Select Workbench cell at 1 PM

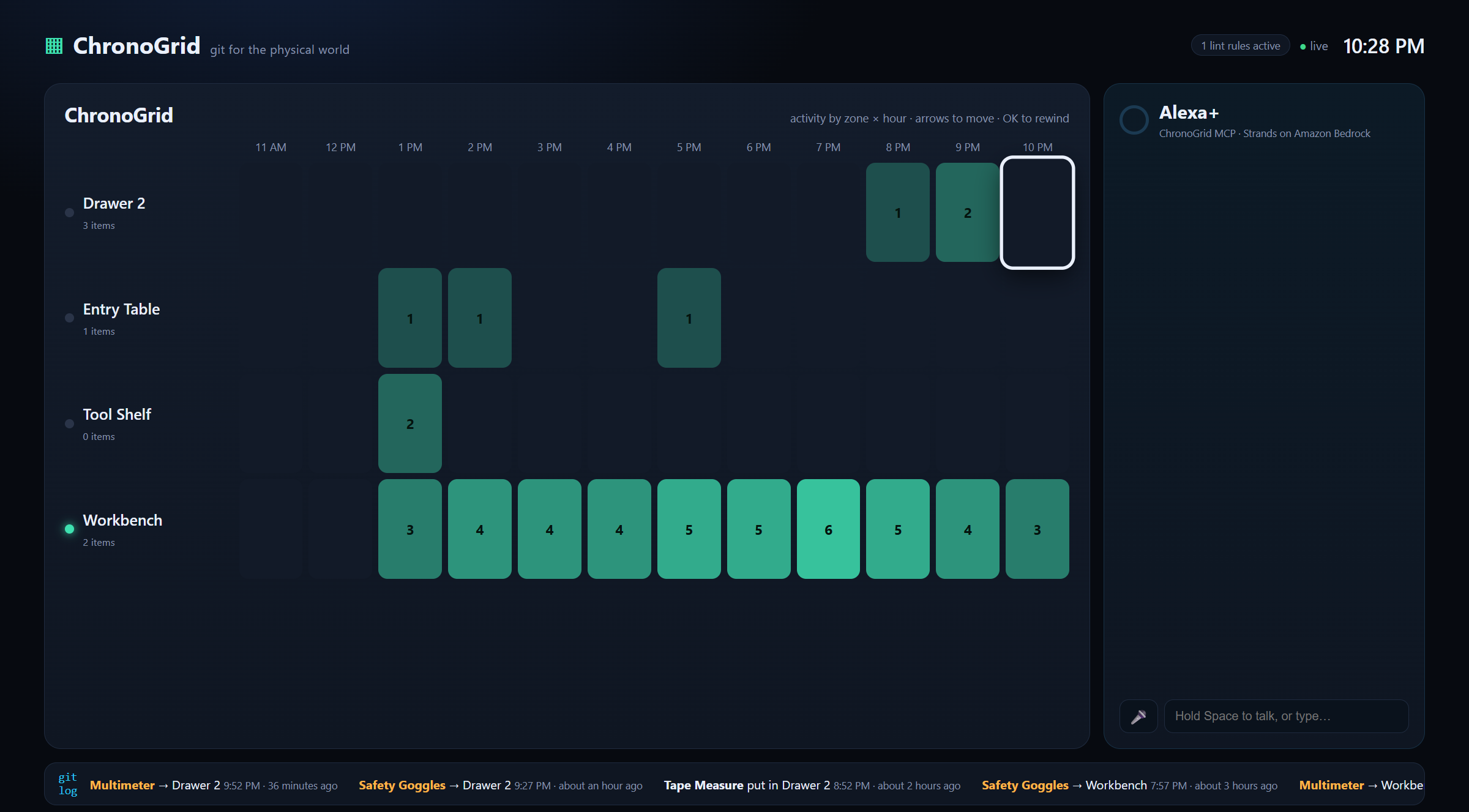point(410,529)
